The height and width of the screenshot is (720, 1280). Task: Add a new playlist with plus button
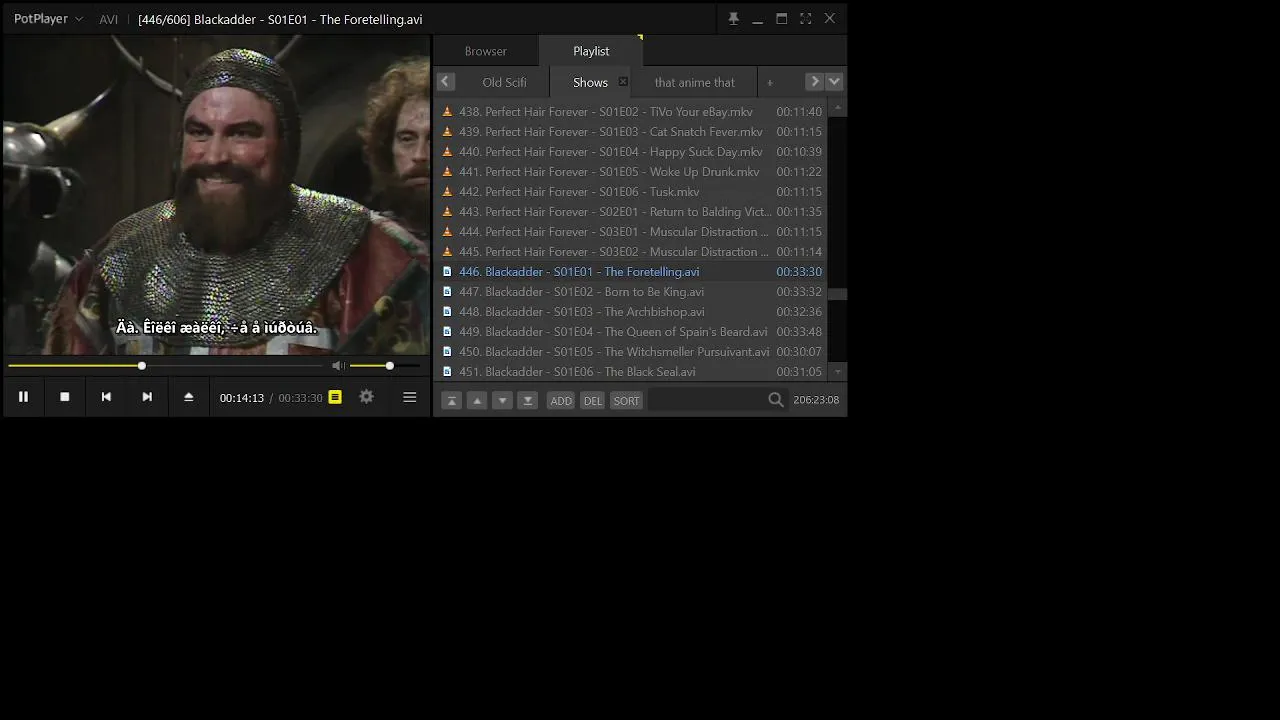[x=770, y=82]
